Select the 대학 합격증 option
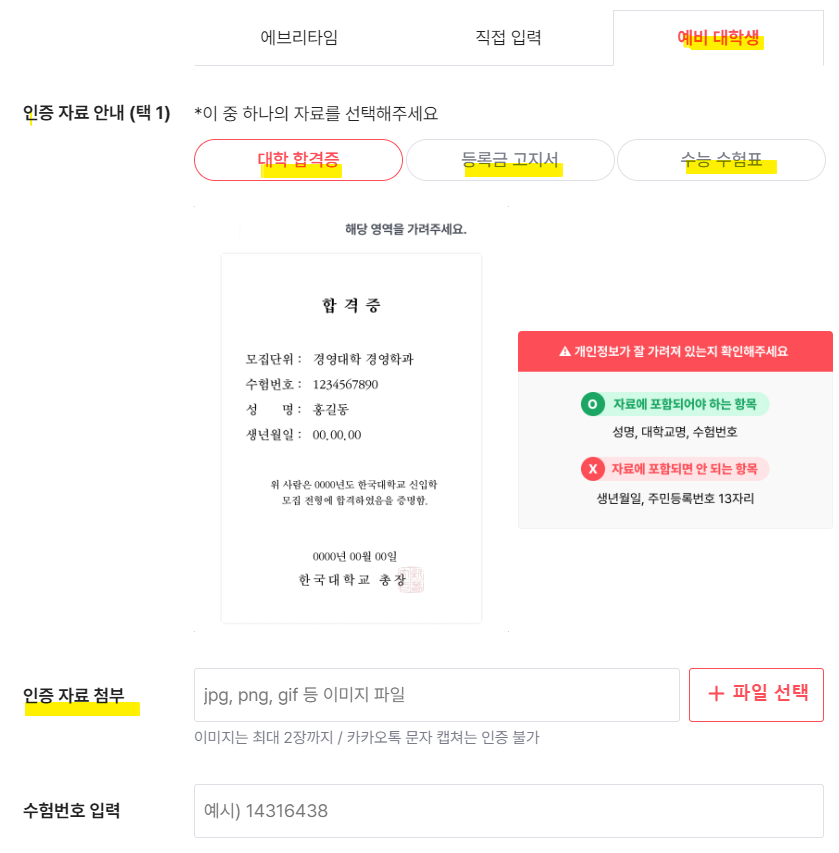 (298, 159)
